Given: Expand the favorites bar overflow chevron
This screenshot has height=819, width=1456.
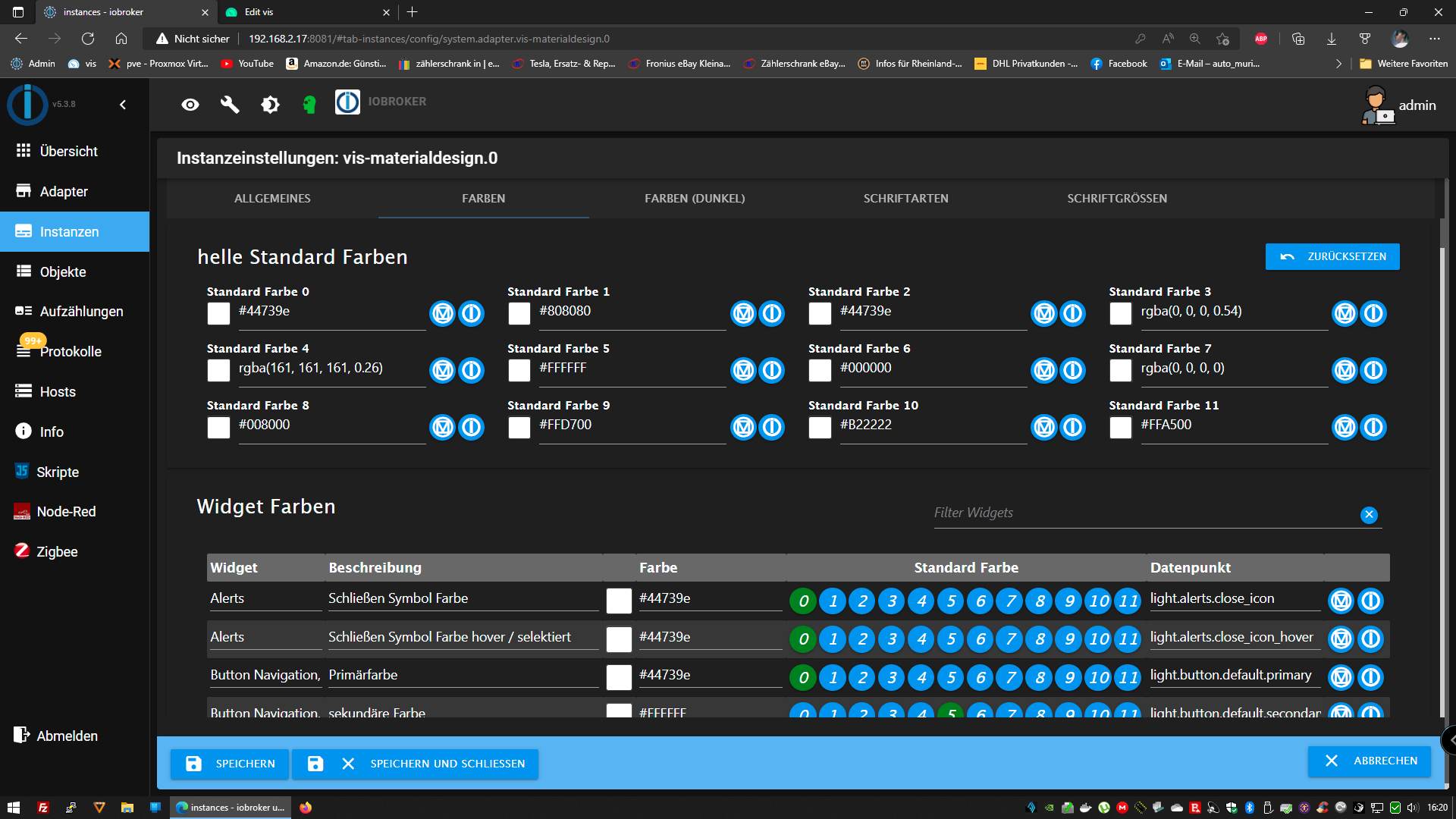Looking at the screenshot, I should point(1338,64).
